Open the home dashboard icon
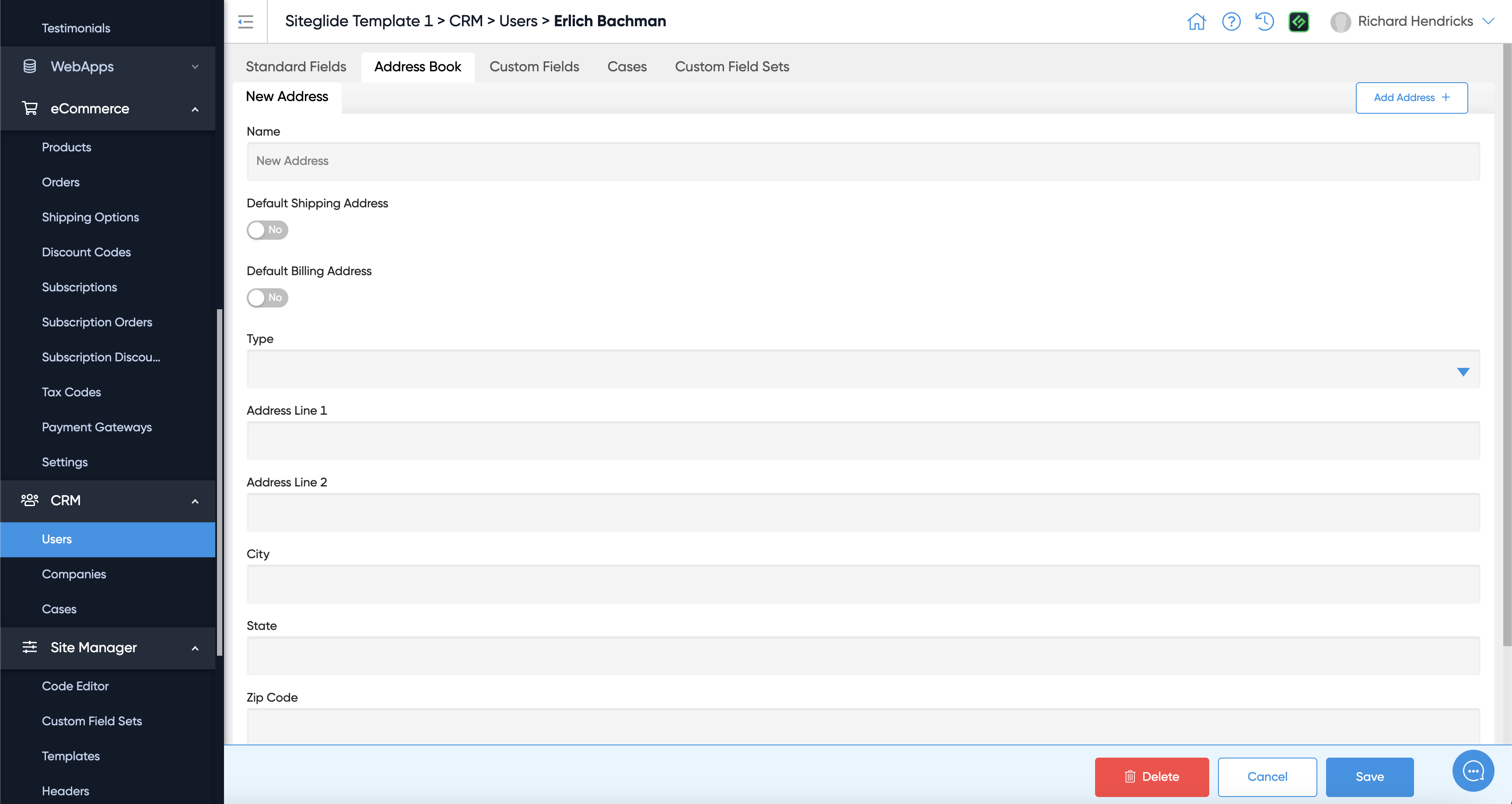The height and width of the screenshot is (804, 1512). coord(1196,22)
